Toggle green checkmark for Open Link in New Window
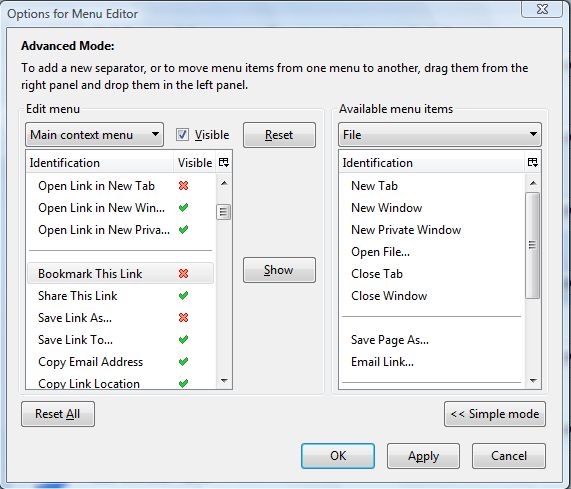The height and width of the screenshot is (489, 571). coord(184,208)
